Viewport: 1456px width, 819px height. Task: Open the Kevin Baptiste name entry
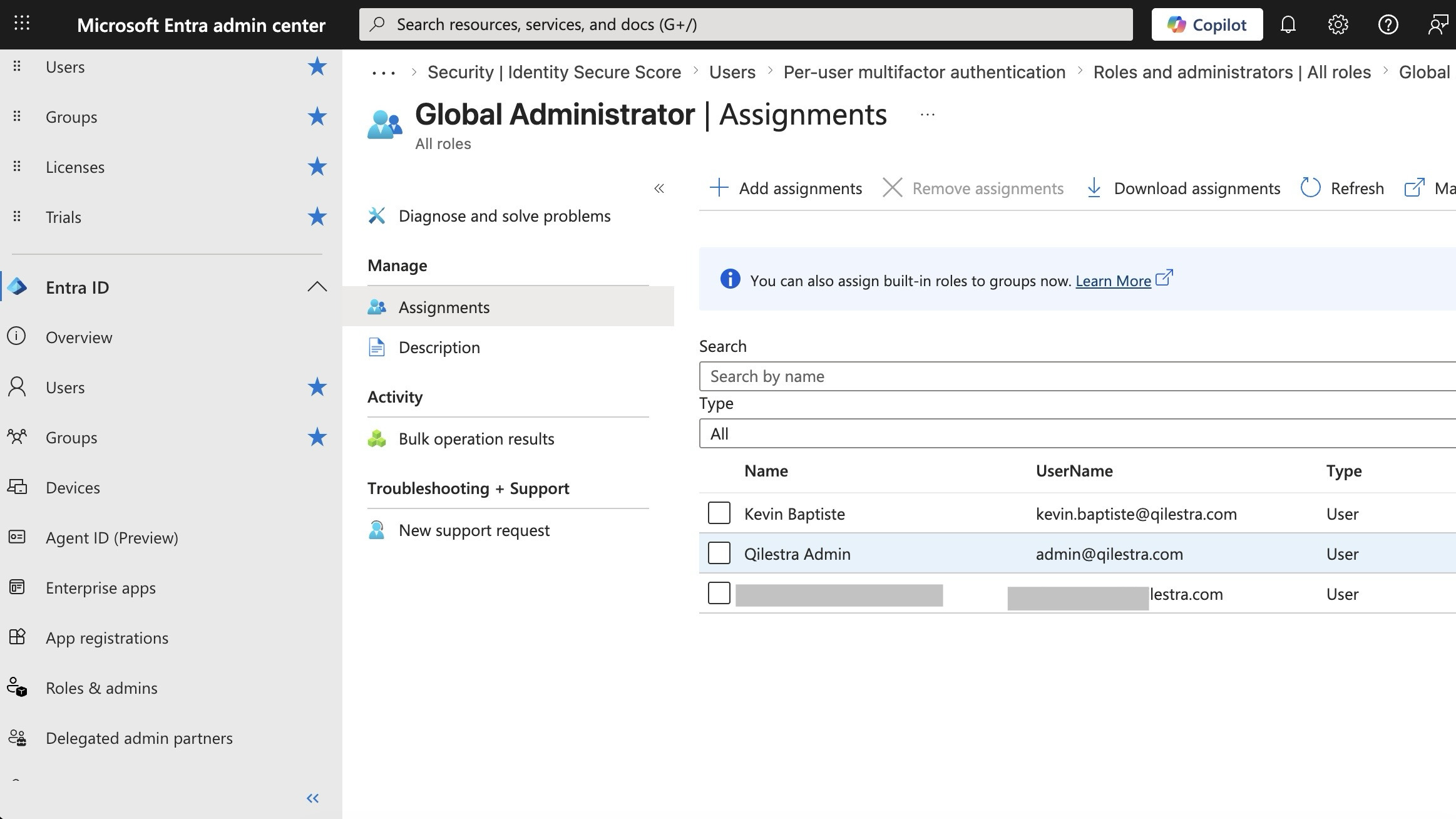pos(794,513)
